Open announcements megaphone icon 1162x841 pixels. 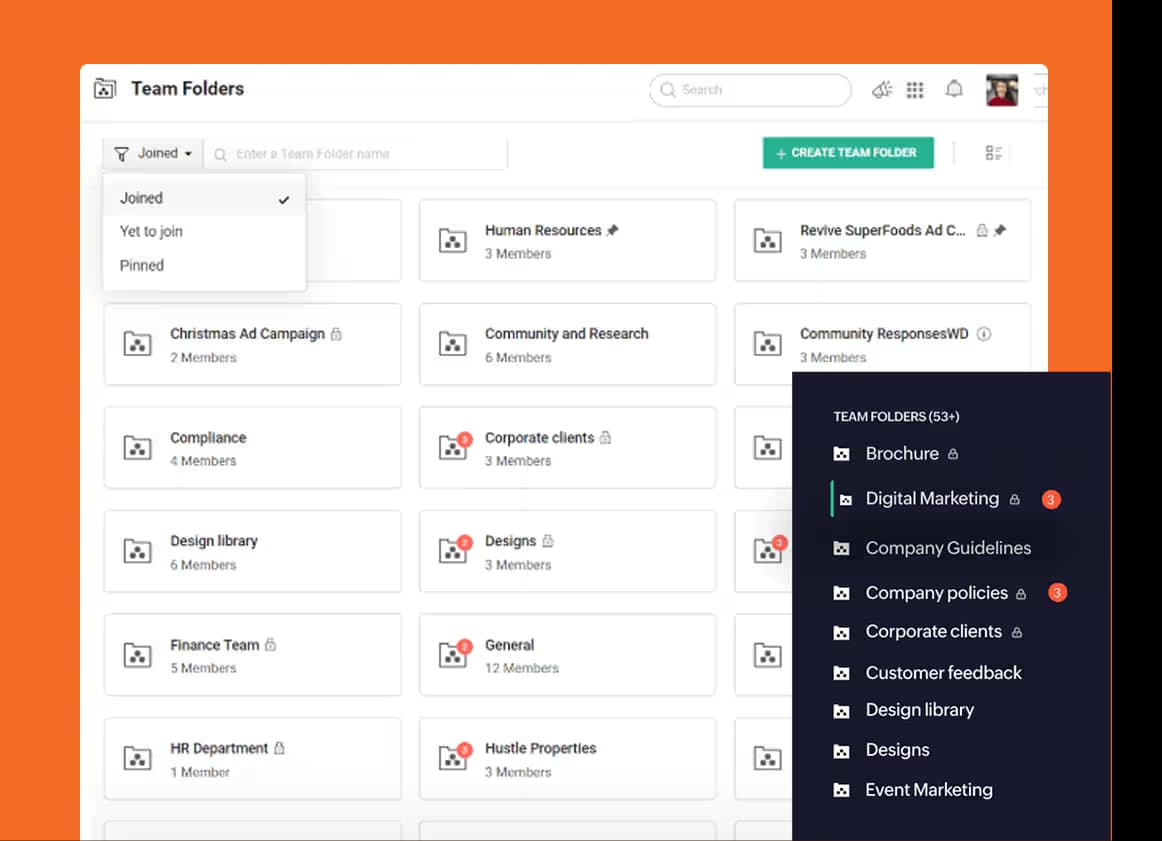[881, 90]
